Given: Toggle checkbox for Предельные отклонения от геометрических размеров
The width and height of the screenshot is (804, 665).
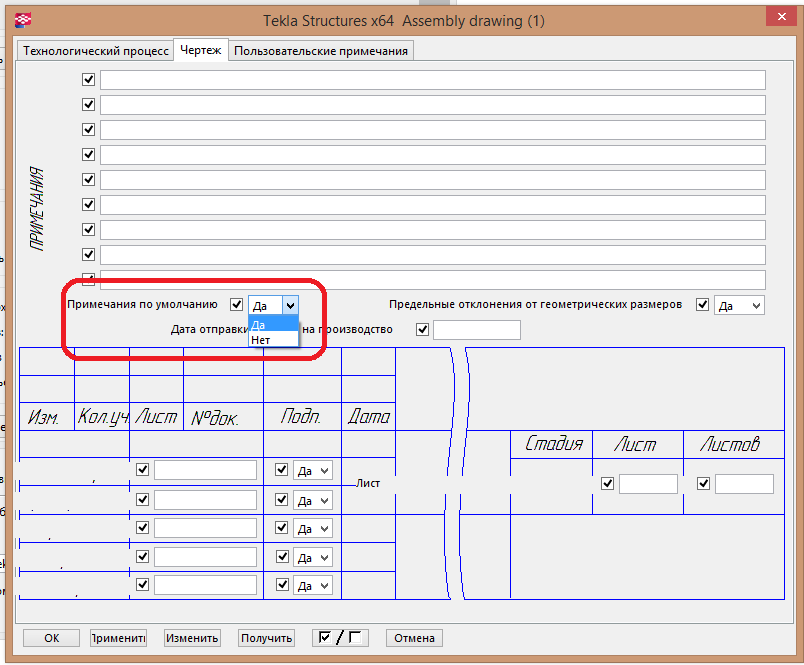Looking at the screenshot, I should 703,305.
